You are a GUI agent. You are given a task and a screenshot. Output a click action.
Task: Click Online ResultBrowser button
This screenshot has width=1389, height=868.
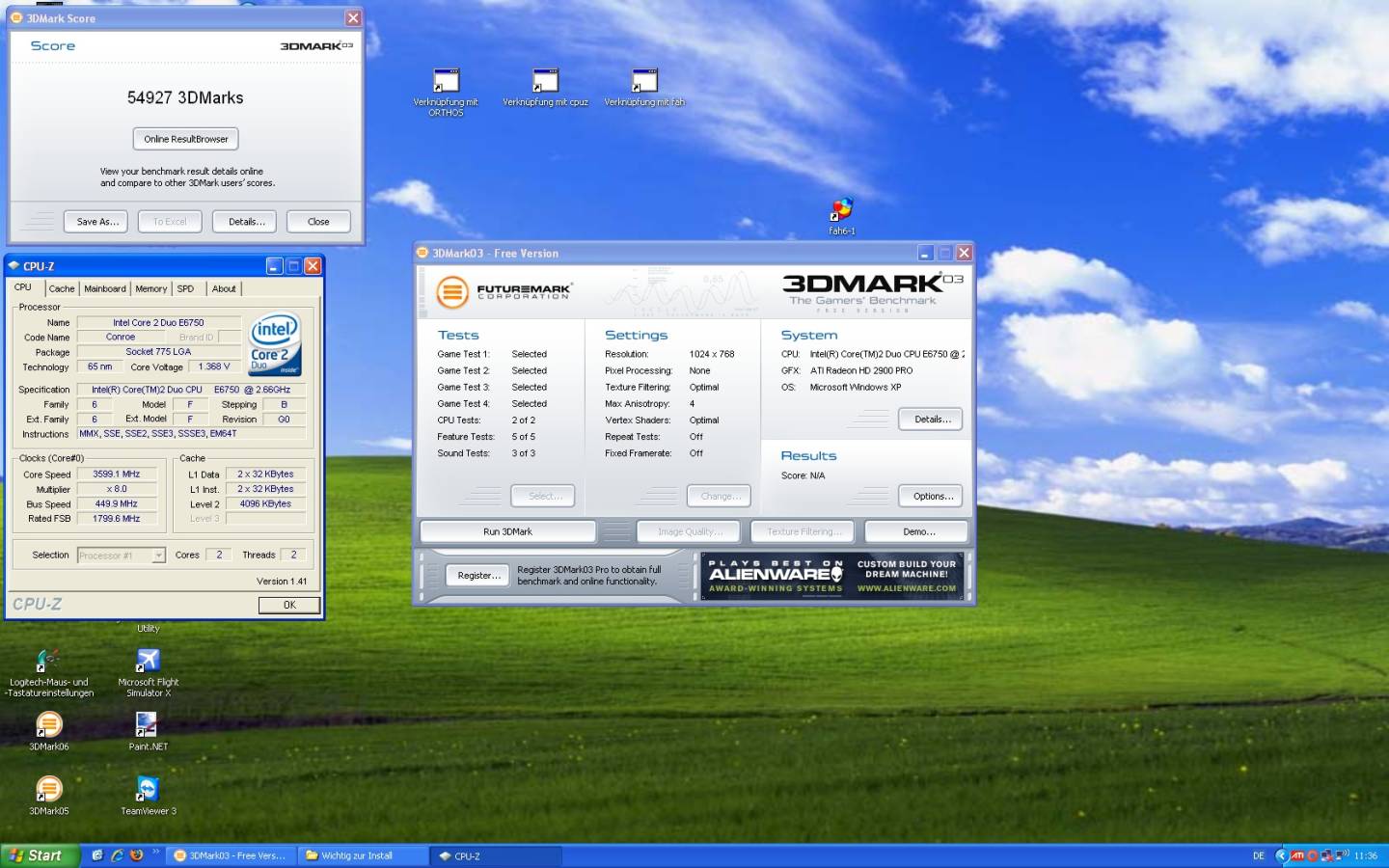click(x=186, y=139)
